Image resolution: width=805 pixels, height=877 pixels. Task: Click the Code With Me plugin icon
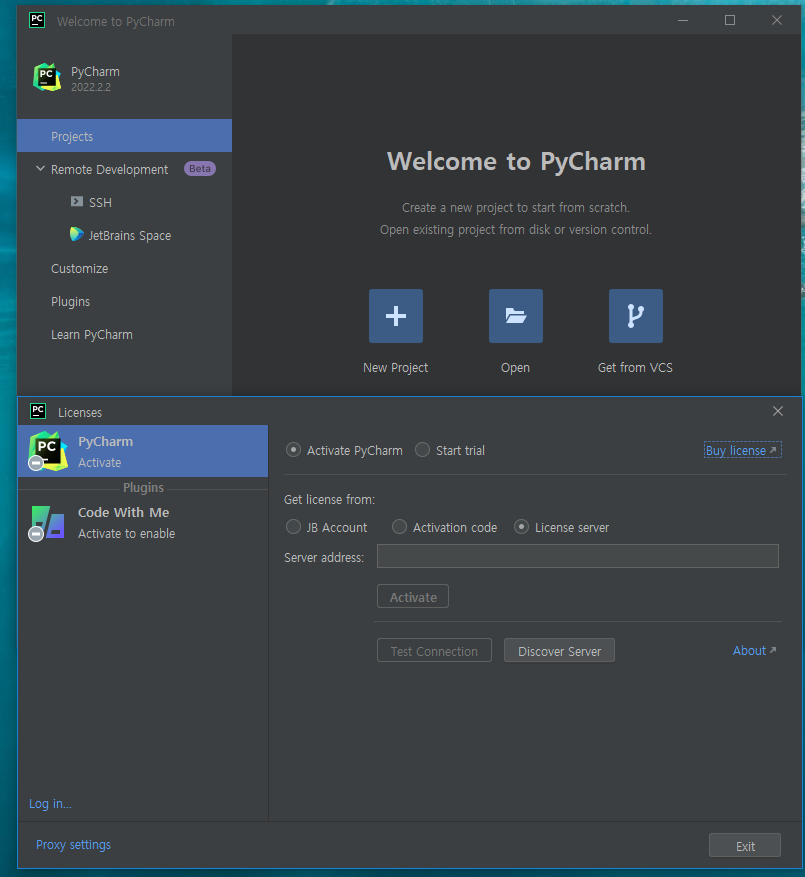click(47, 522)
